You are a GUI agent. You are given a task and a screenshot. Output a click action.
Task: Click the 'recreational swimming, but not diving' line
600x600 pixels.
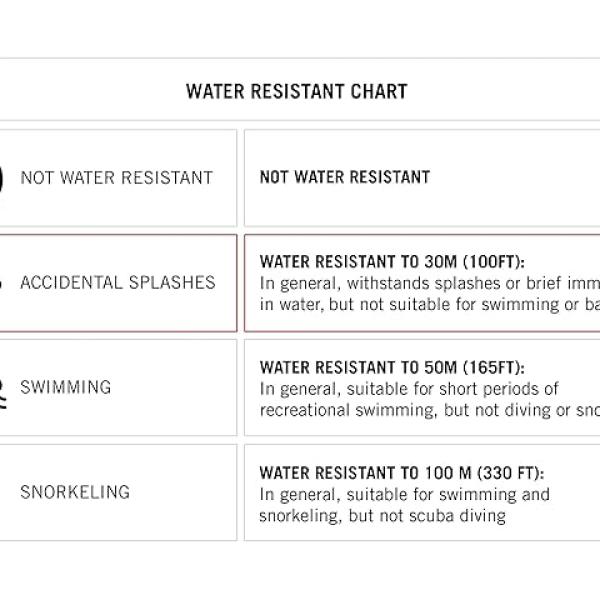430,410
